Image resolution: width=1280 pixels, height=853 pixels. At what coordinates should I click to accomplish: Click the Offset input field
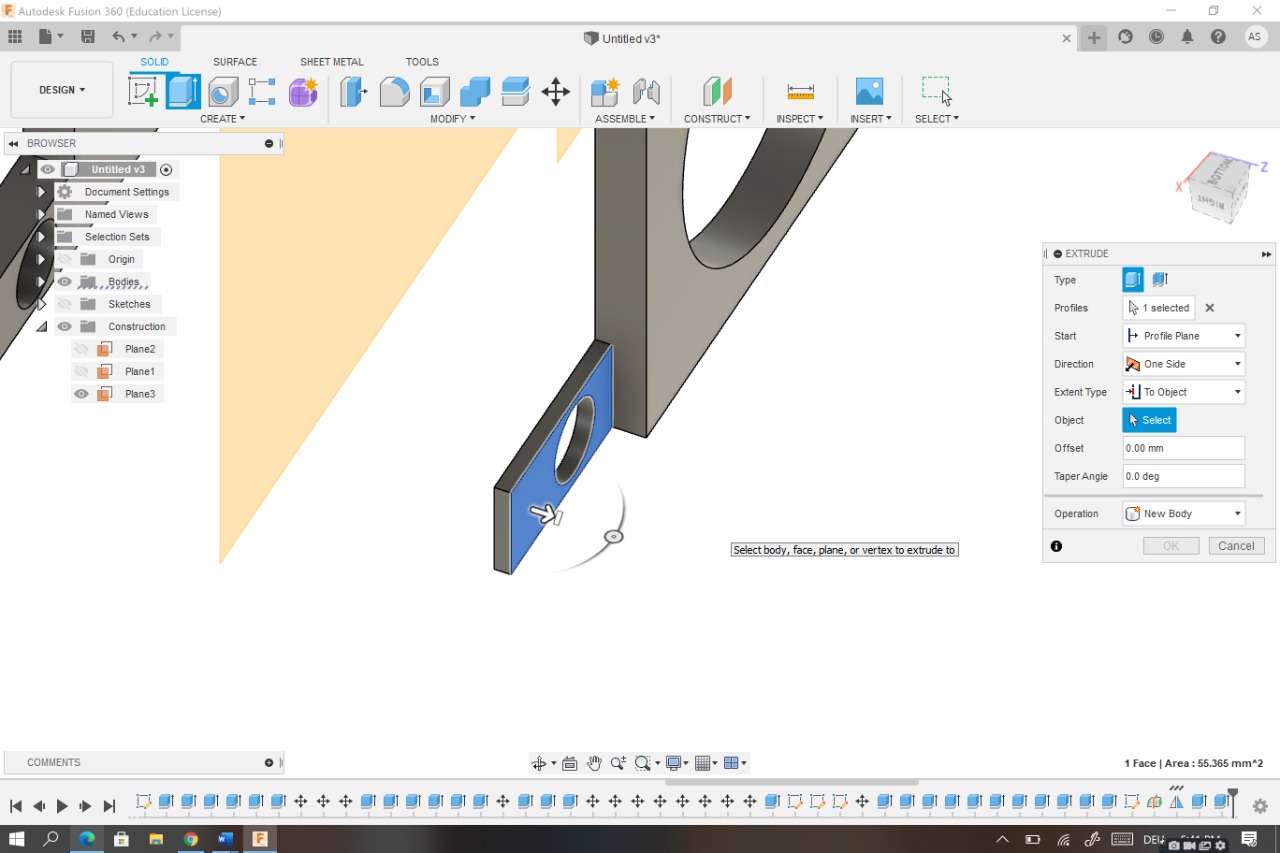1184,448
